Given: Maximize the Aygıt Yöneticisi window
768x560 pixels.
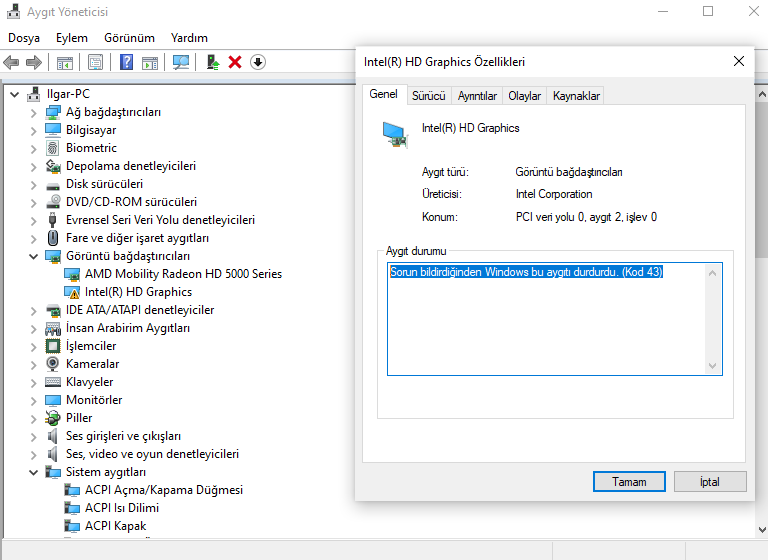Looking at the screenshot, I should click(708, 11).
